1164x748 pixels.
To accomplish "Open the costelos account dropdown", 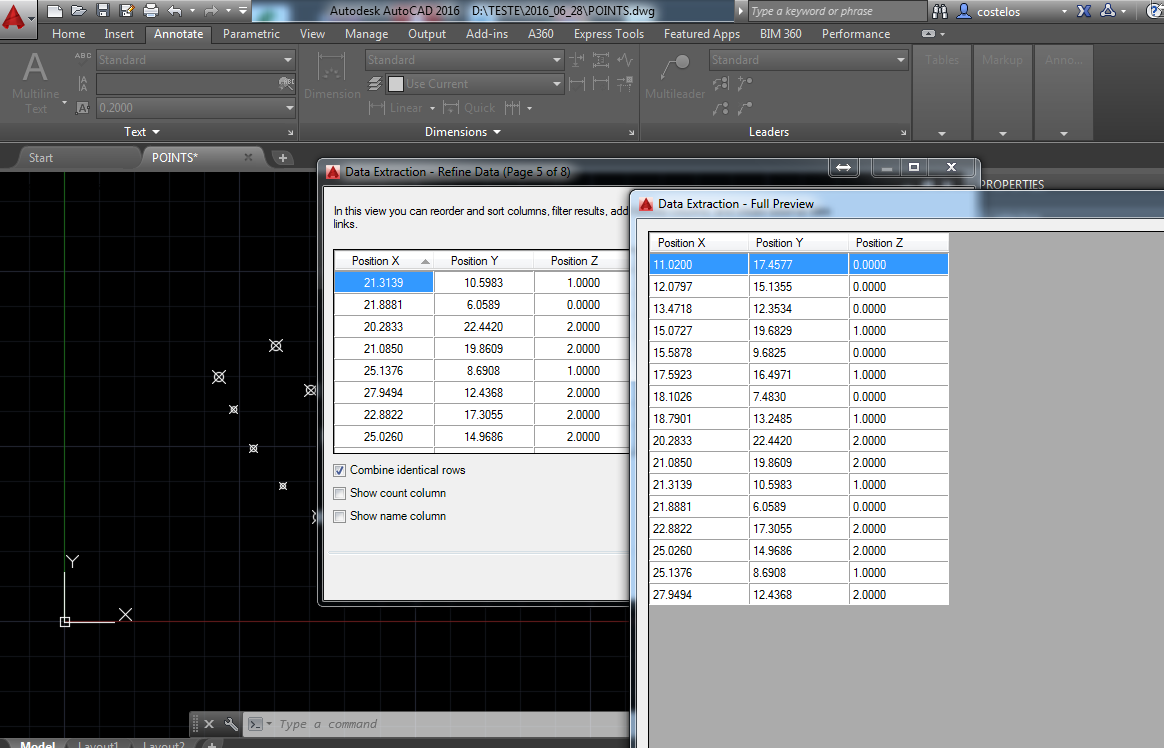I will pos(1064,11).
